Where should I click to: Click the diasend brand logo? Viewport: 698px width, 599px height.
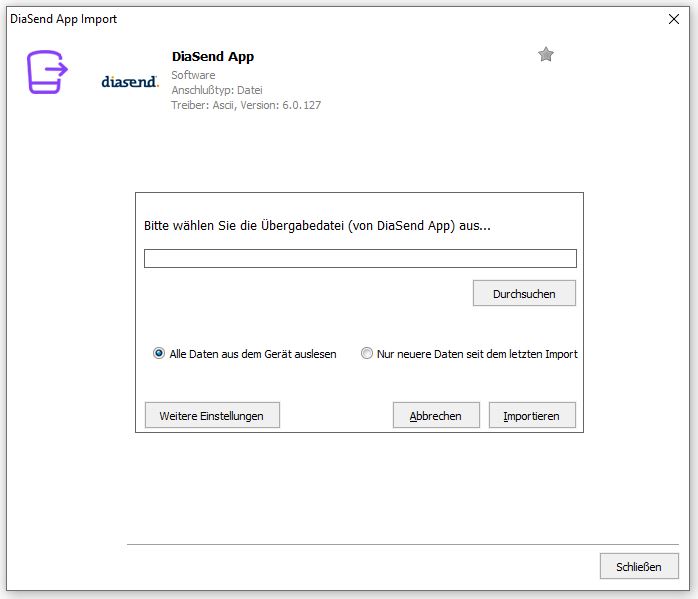130,81
